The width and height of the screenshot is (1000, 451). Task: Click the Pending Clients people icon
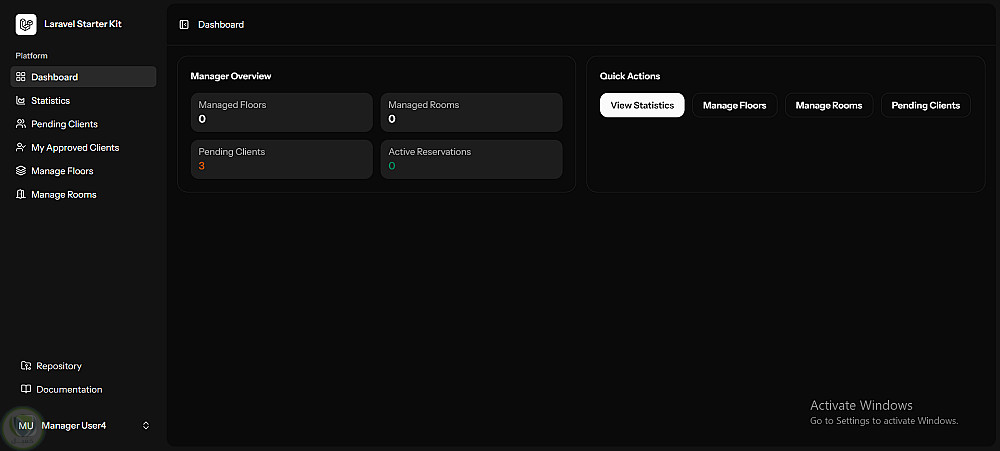click(x=20, y=124)
